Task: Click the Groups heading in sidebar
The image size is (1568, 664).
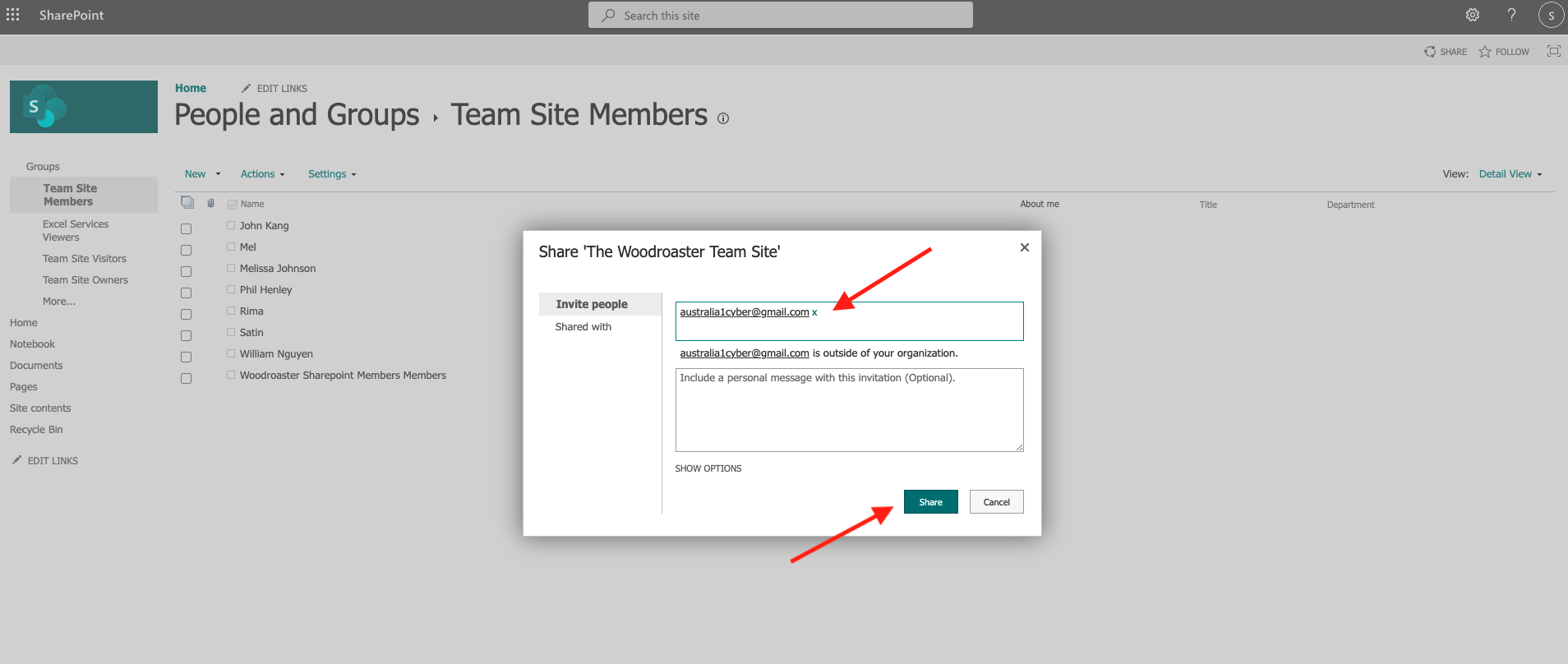Action: 43,167
